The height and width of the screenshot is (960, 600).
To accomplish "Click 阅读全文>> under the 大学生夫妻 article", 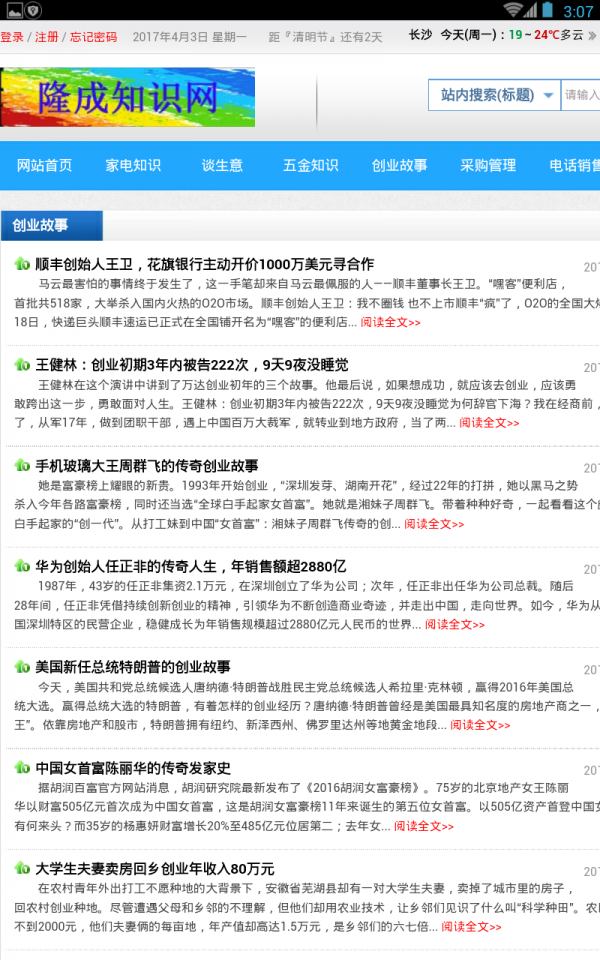I will (471, 926).
